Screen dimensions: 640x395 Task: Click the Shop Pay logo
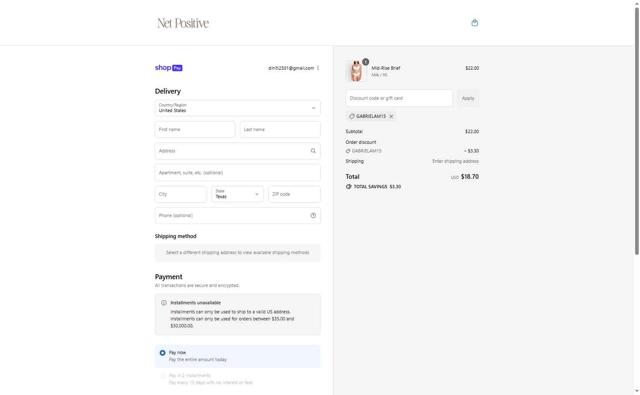click(x=169, y=68)
